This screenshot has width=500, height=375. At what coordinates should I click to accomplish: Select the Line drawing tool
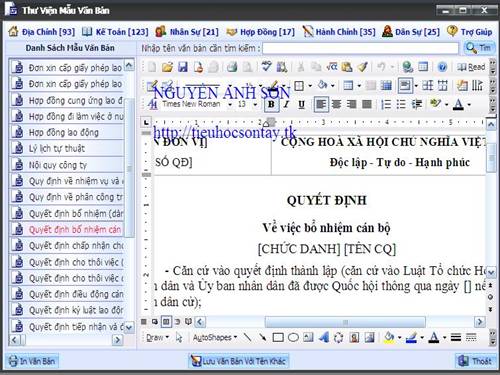point(247,337)
